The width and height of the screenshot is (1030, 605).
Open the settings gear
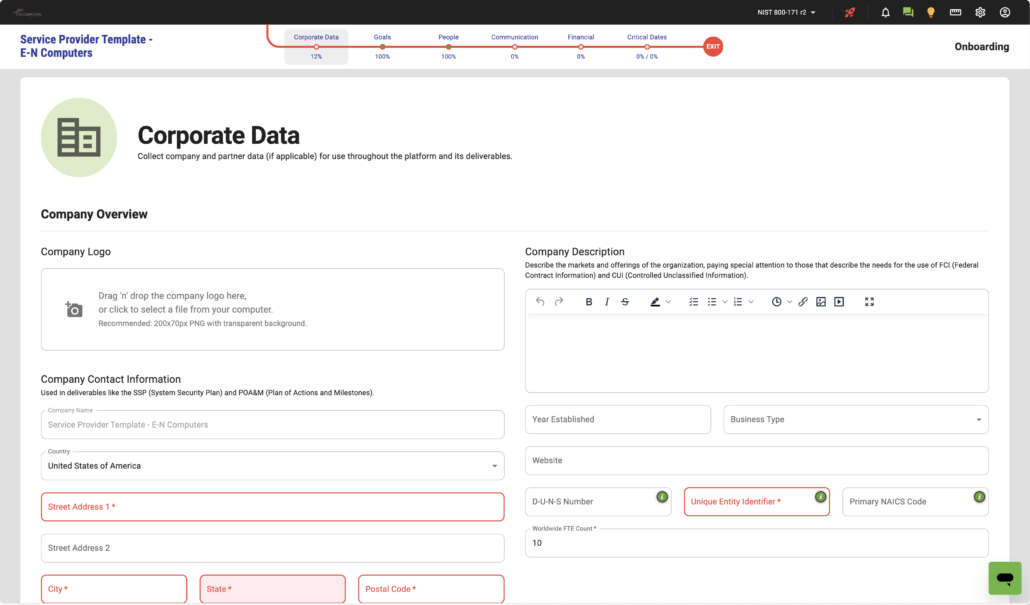click(980, 12)
